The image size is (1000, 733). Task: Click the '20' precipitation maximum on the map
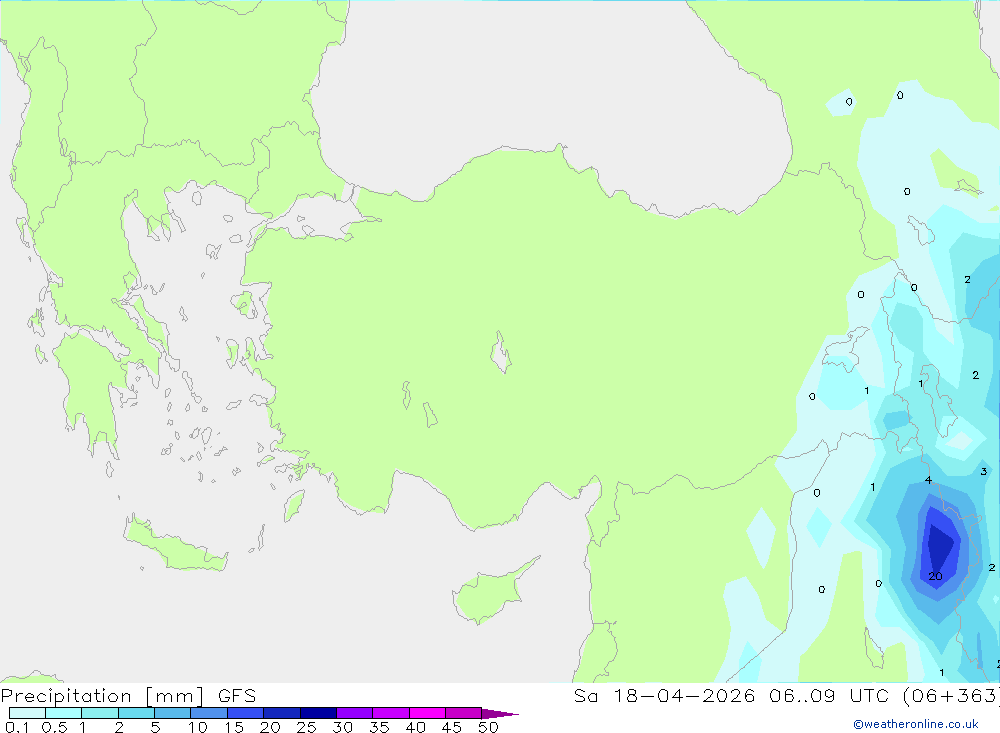click(935, 576)
